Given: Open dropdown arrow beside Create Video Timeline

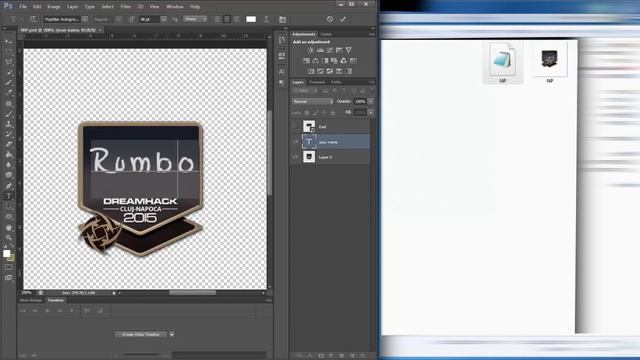Looking at the screenshot, I should tap(172, 334).
